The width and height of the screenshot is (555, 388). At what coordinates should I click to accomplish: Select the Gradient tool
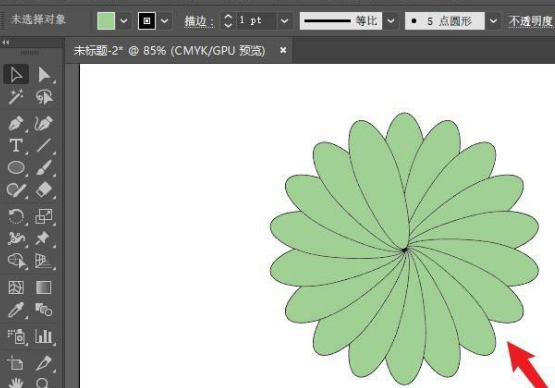(44, 287)
